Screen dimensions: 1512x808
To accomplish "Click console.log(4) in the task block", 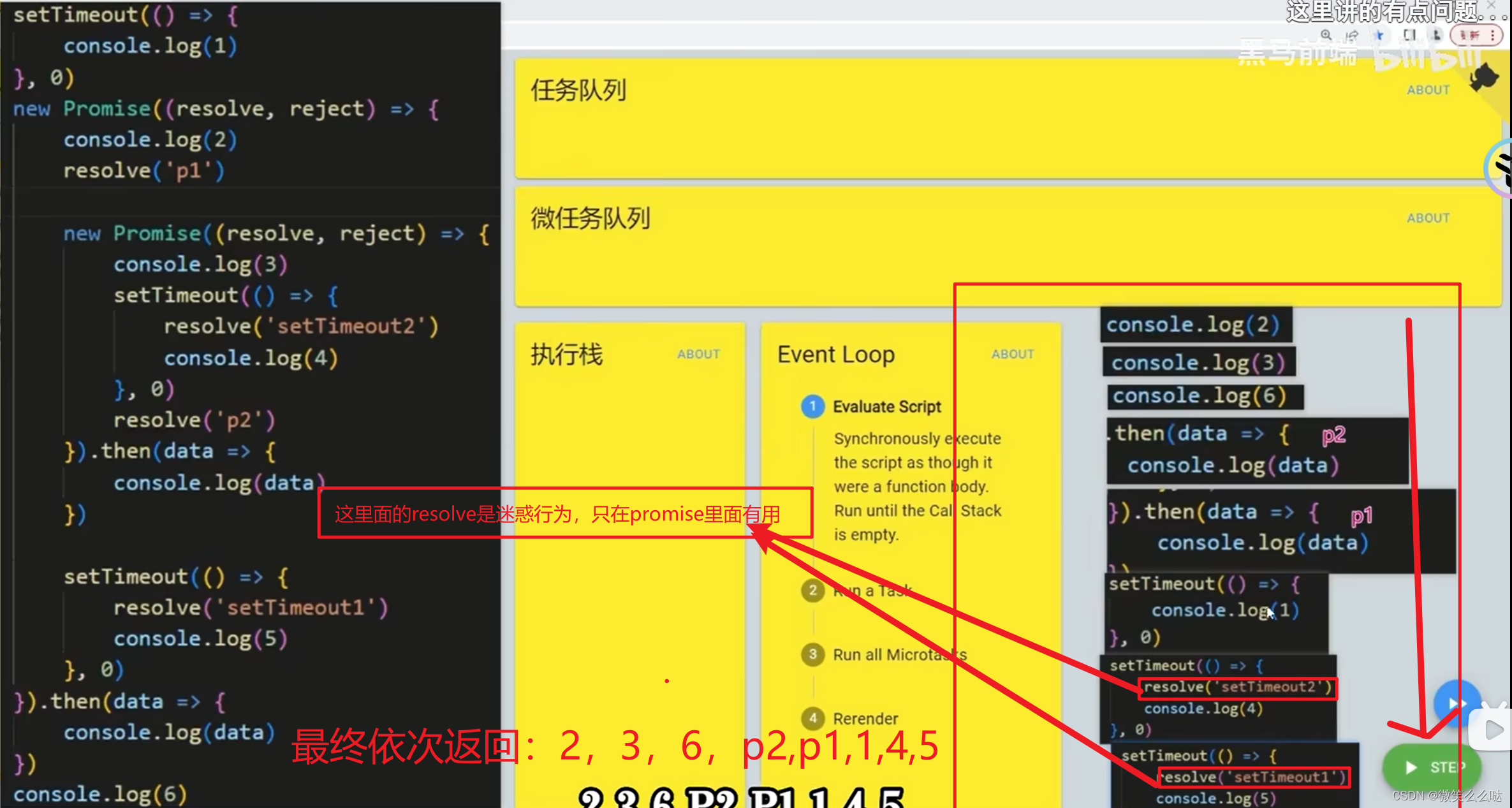I will (1203, 709).
